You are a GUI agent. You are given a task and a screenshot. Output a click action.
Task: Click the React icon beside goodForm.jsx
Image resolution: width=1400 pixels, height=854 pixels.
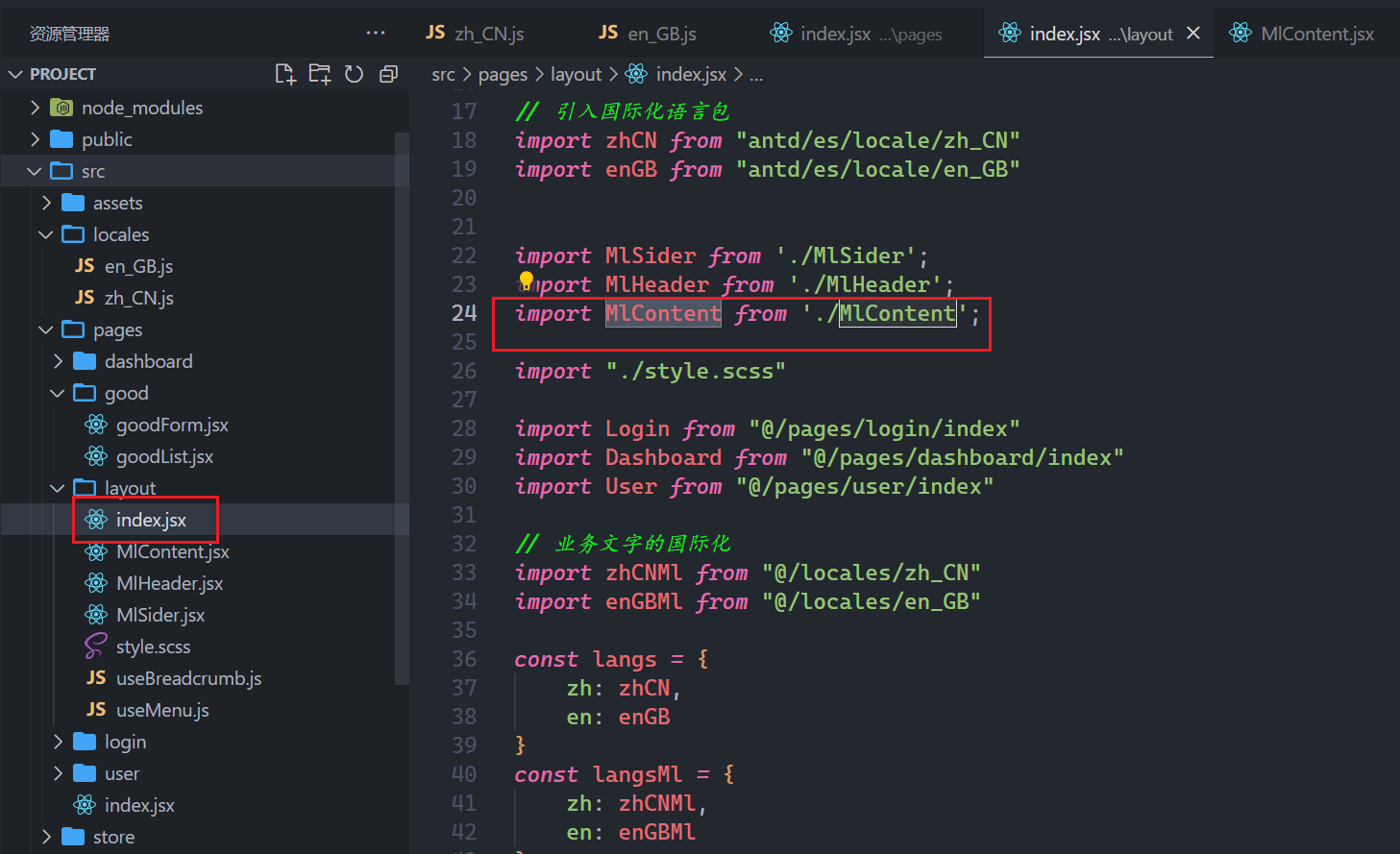coord(96,425)
